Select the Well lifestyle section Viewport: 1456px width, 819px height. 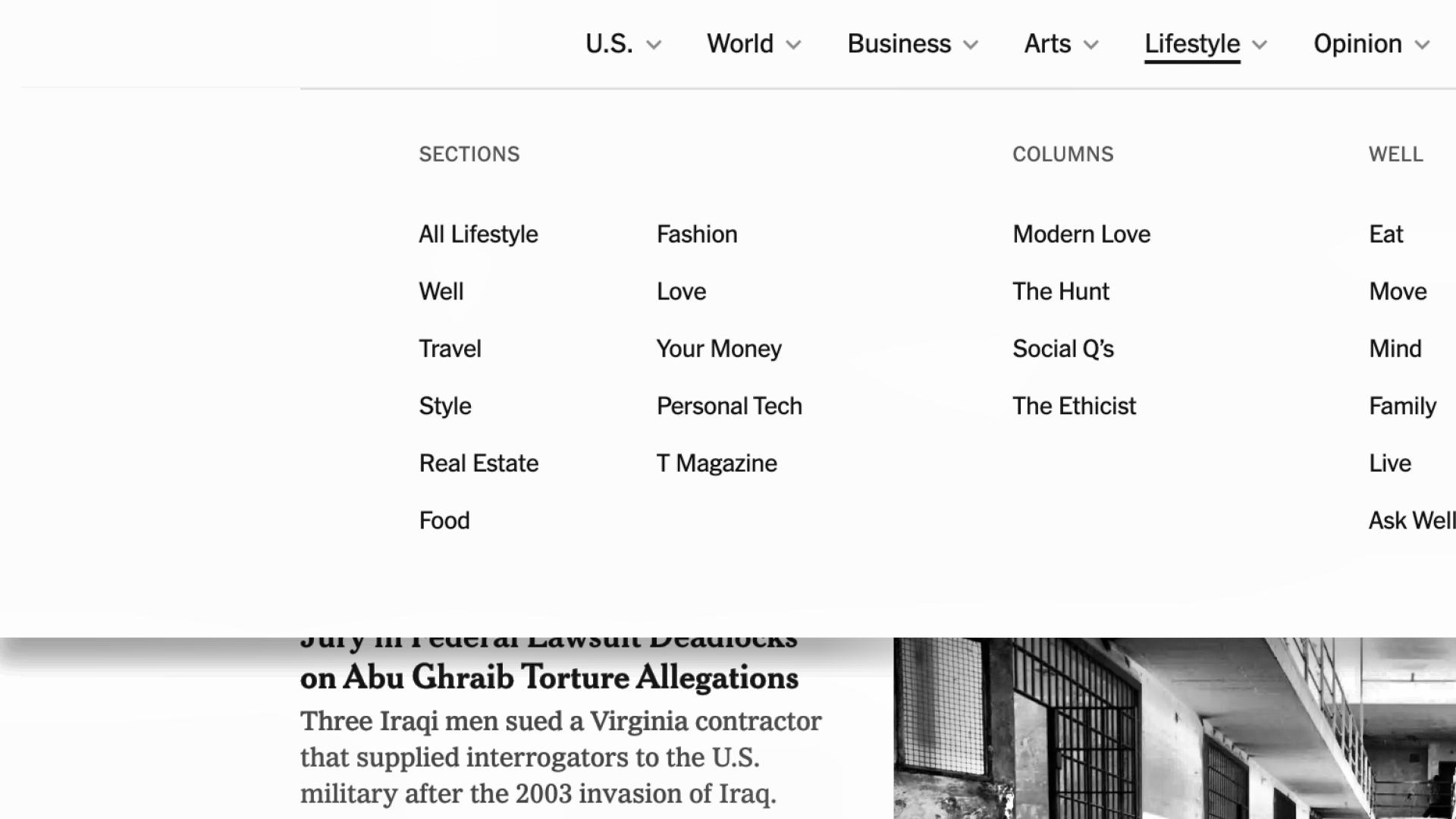[x=441, y=290]
